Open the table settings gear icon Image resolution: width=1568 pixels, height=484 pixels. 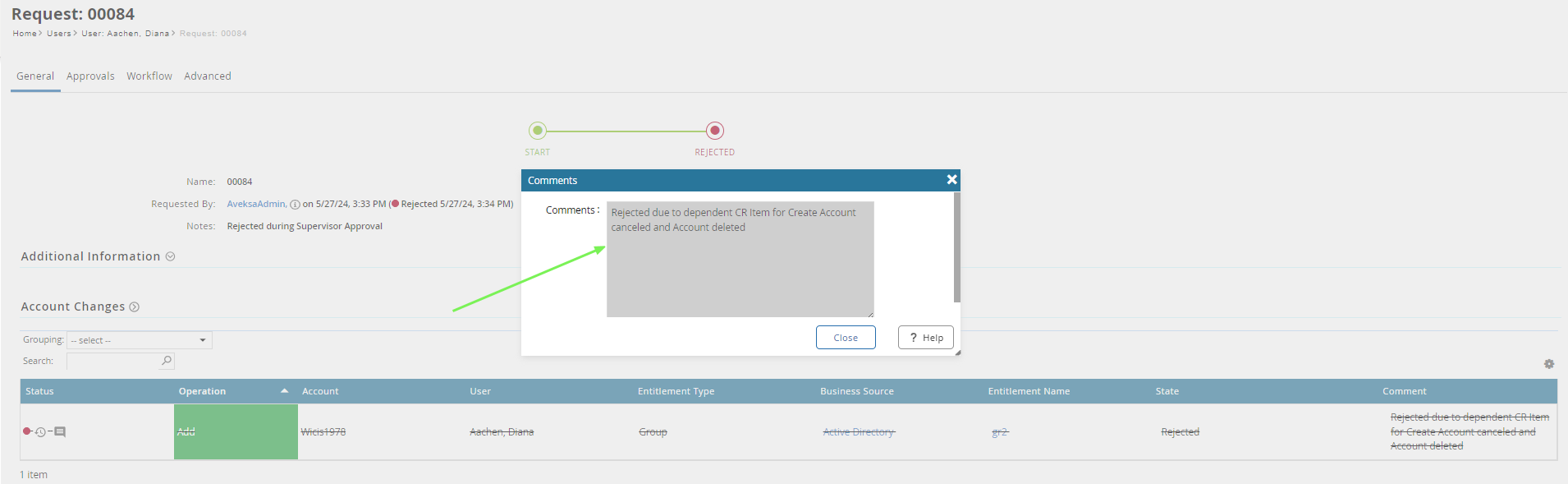tap(1549, 364)
